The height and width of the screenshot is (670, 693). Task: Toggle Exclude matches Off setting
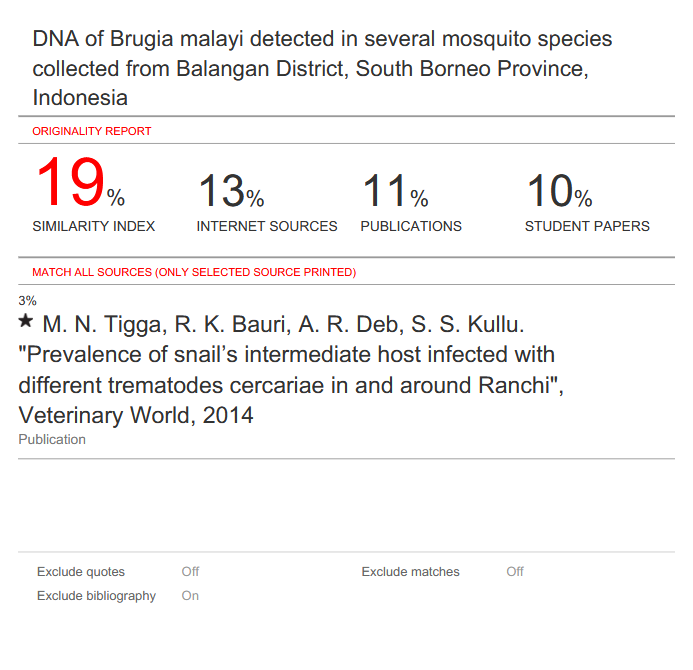point(515,571)
